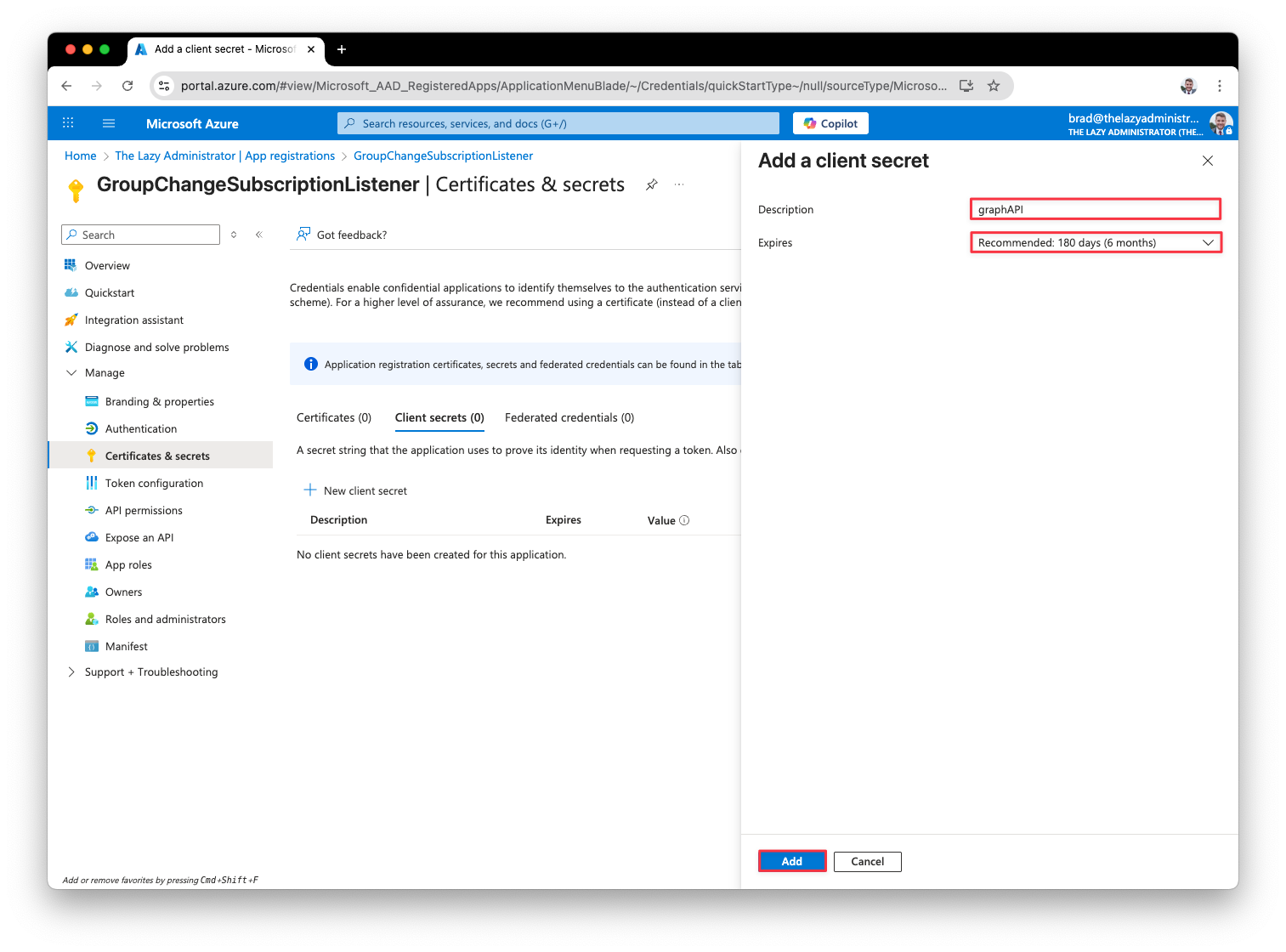The image size is (1286, 952).
Task: Close the Add a client secret panel
Action: [x=1207, y=161]
